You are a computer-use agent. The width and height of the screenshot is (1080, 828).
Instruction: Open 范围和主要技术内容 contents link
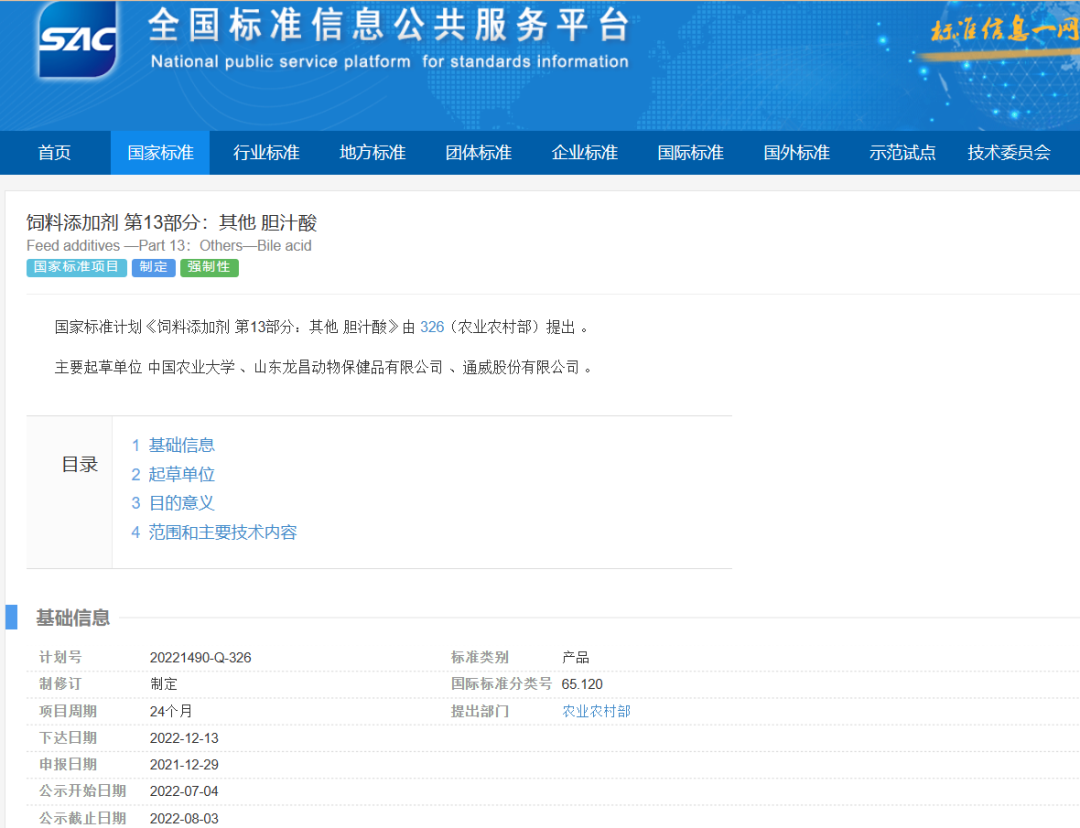[x=222, y=532]
